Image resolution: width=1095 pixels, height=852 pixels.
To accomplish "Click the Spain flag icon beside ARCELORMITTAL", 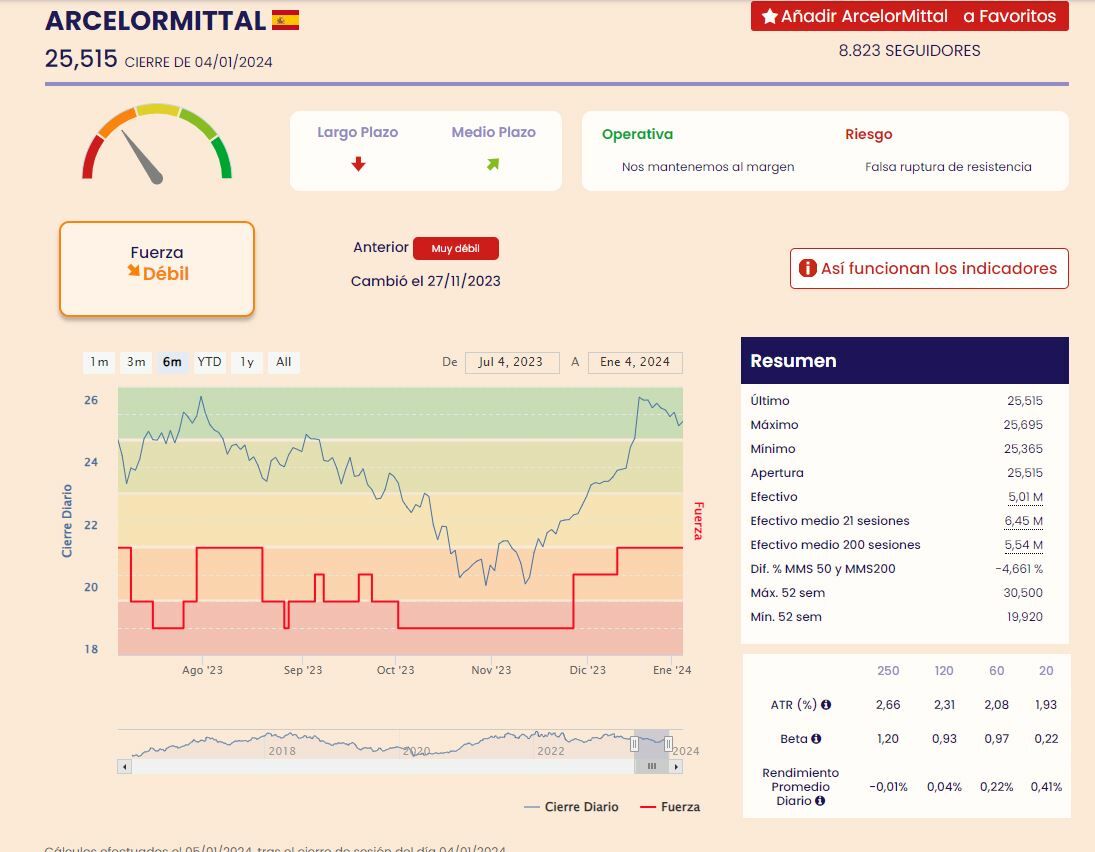I will pyautogui.click(x=286, y=20).
